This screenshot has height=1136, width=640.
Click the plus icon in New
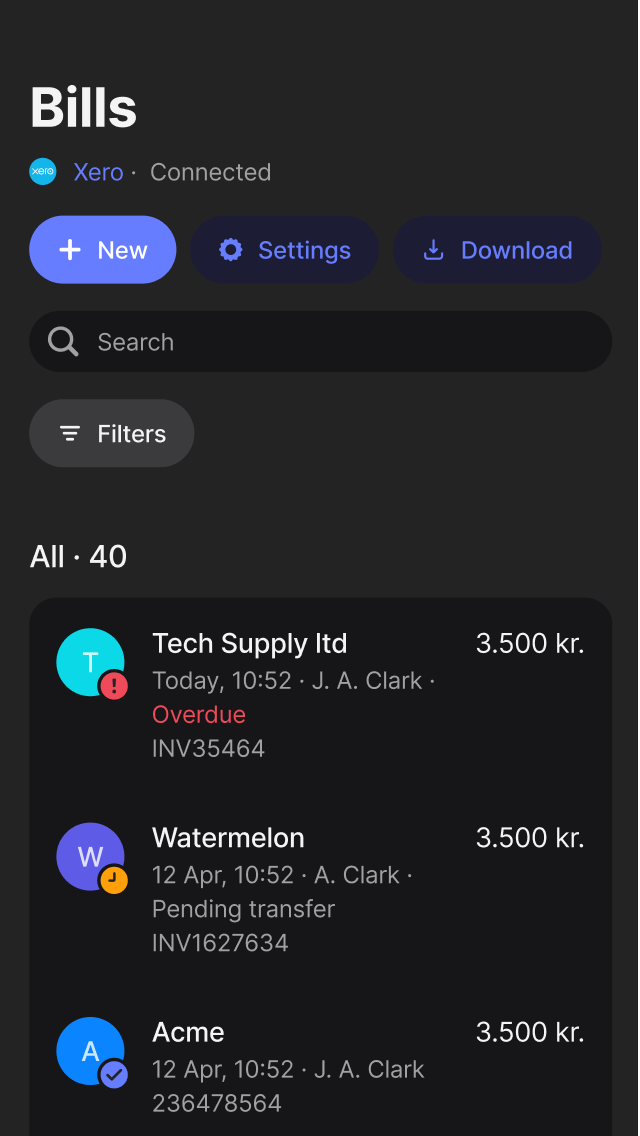coord(70,250)
